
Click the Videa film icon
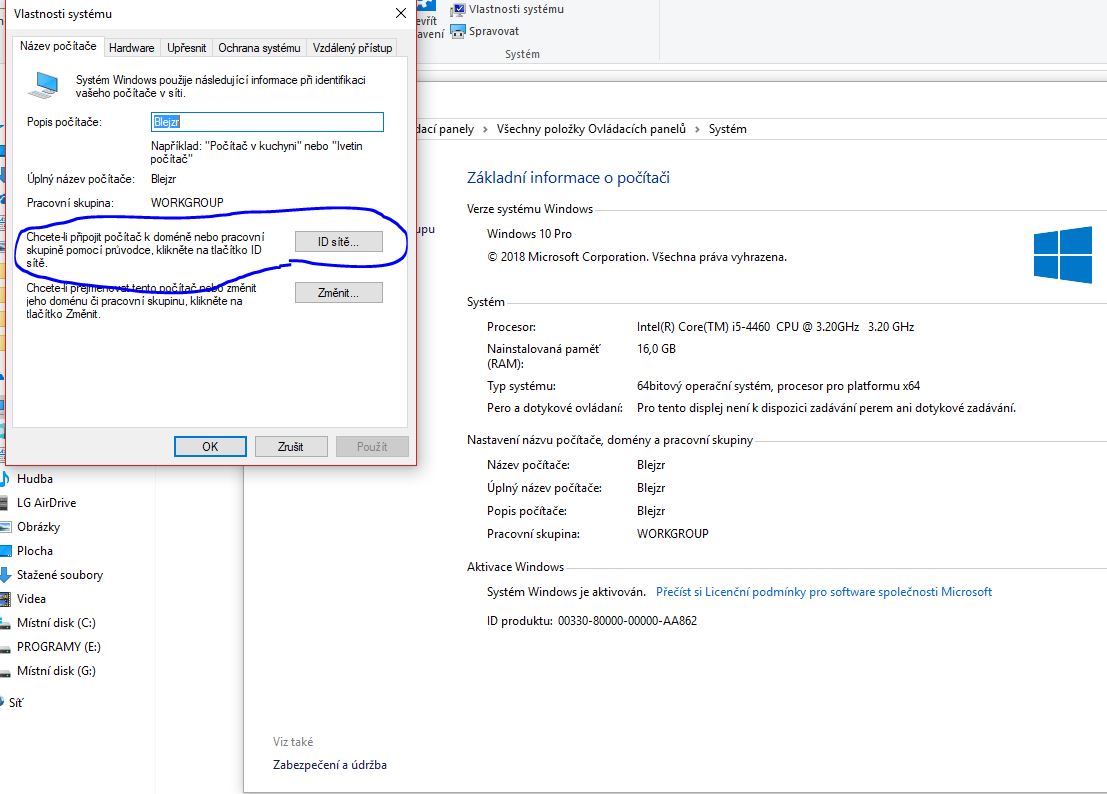pyautogui.click(x=6, y=599)
